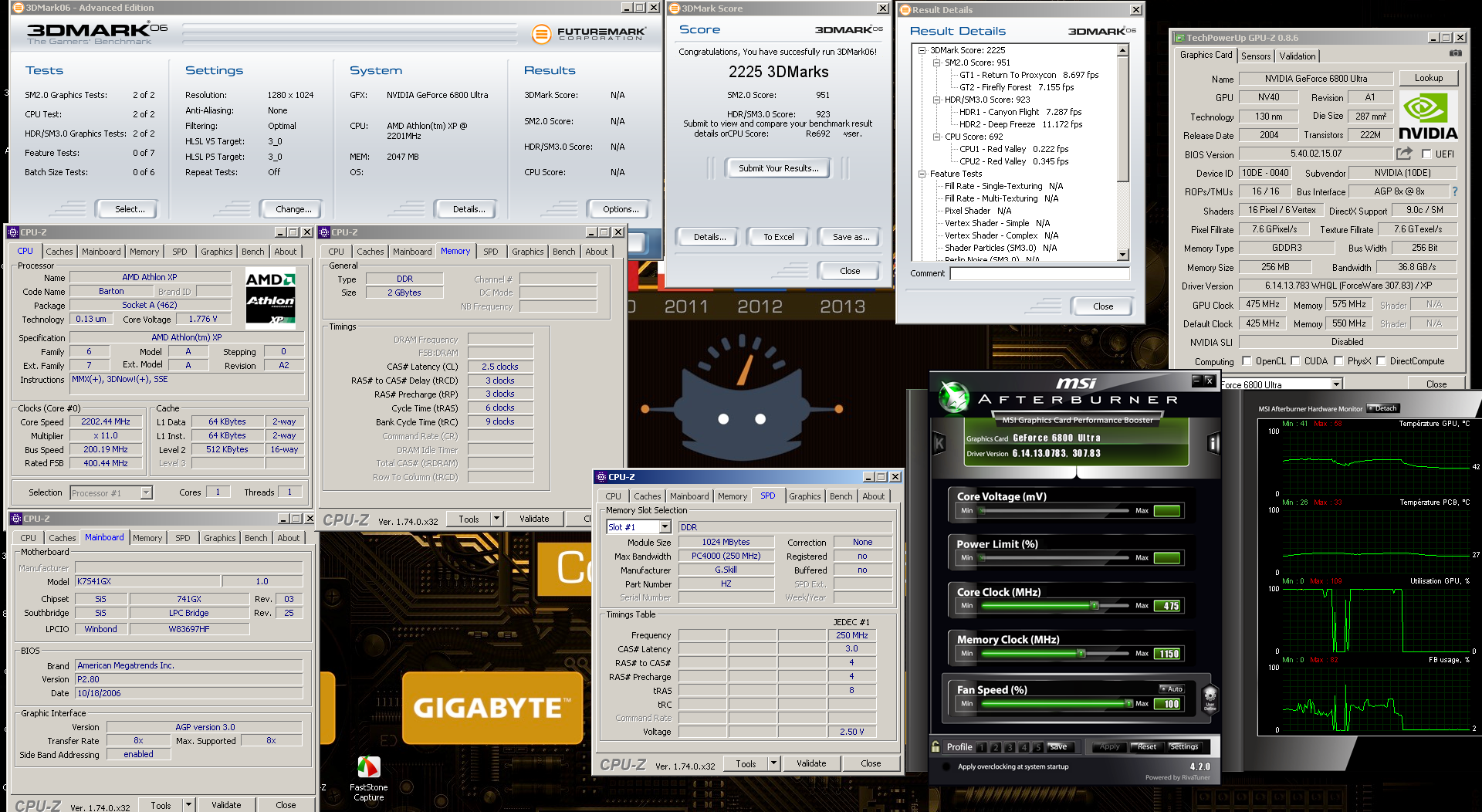
Task: Check the CUDA computing checkbox
Action: coord(1295,360)
